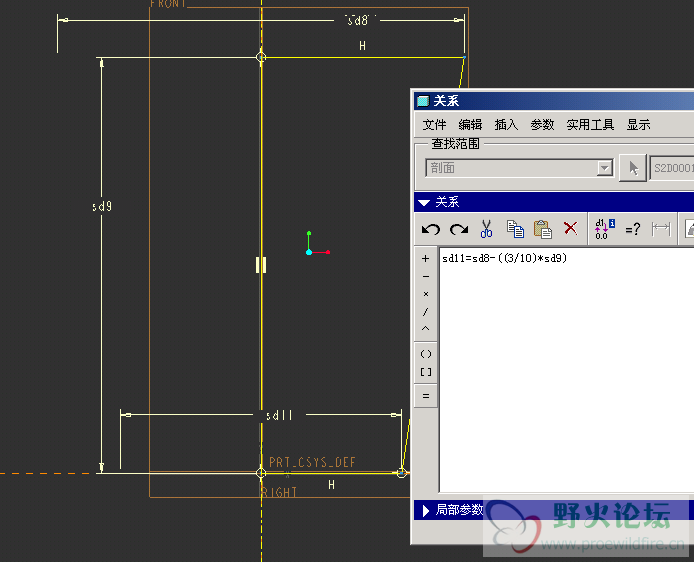
Task: Click the Undo icon in relations toolbar
Action: click(x=430, y=229)
